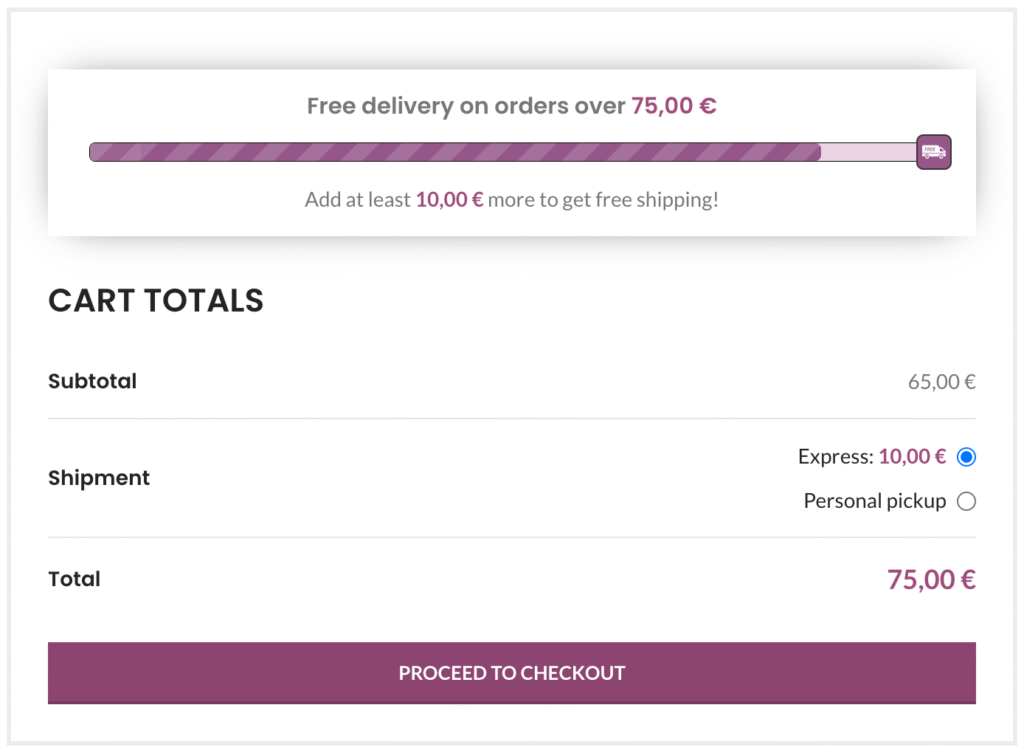1024x750 pixels.
Task: Click the unfilled section of the delivery progress bar
Action: 870,152
